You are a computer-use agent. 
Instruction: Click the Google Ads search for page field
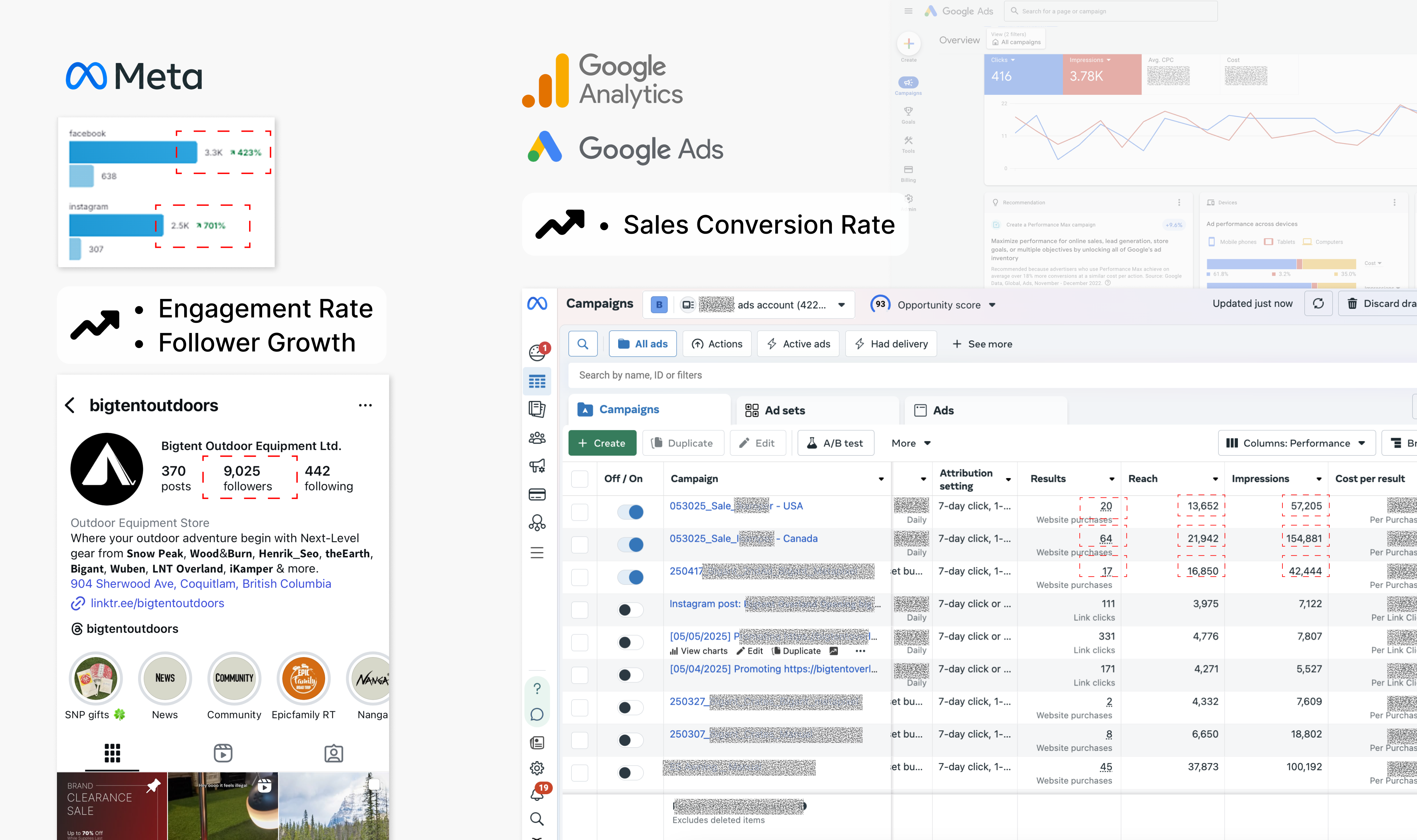[1111, 11]
